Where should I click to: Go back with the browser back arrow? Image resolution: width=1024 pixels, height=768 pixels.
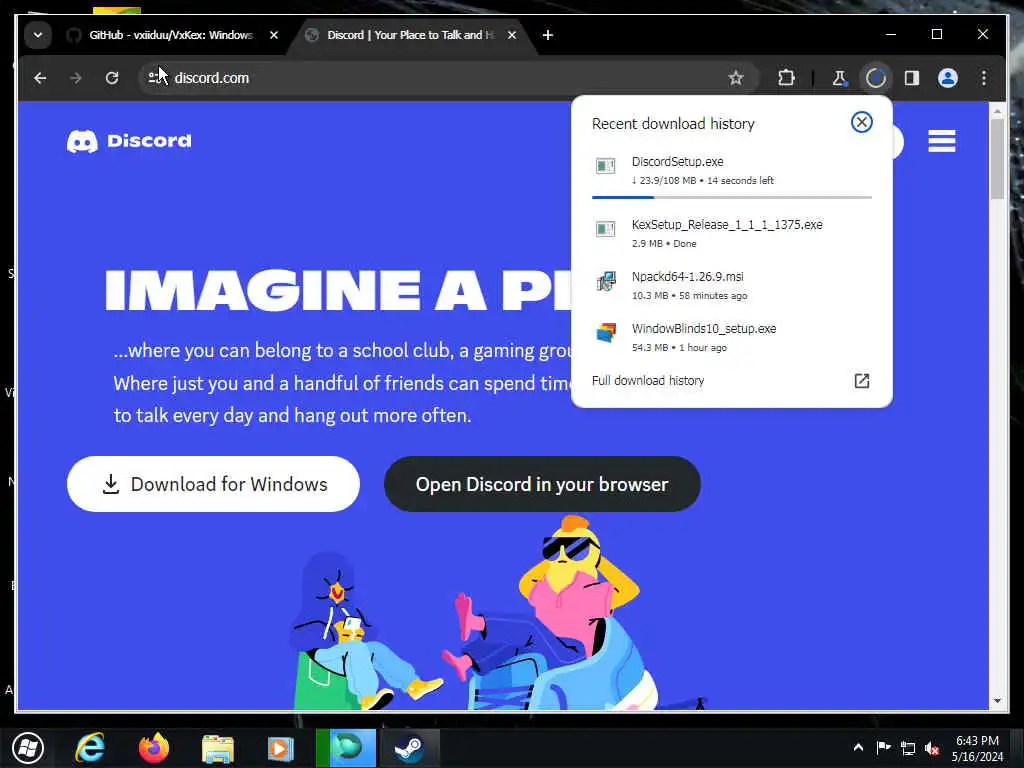40,78
